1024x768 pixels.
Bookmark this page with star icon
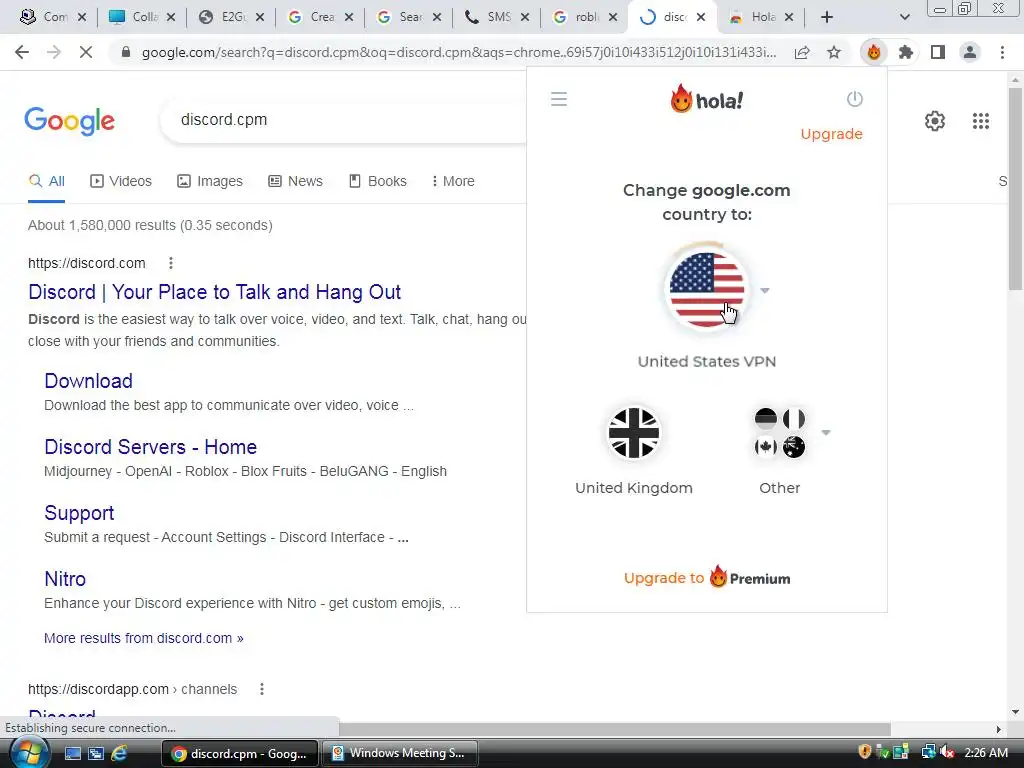(x=833, y=52)
